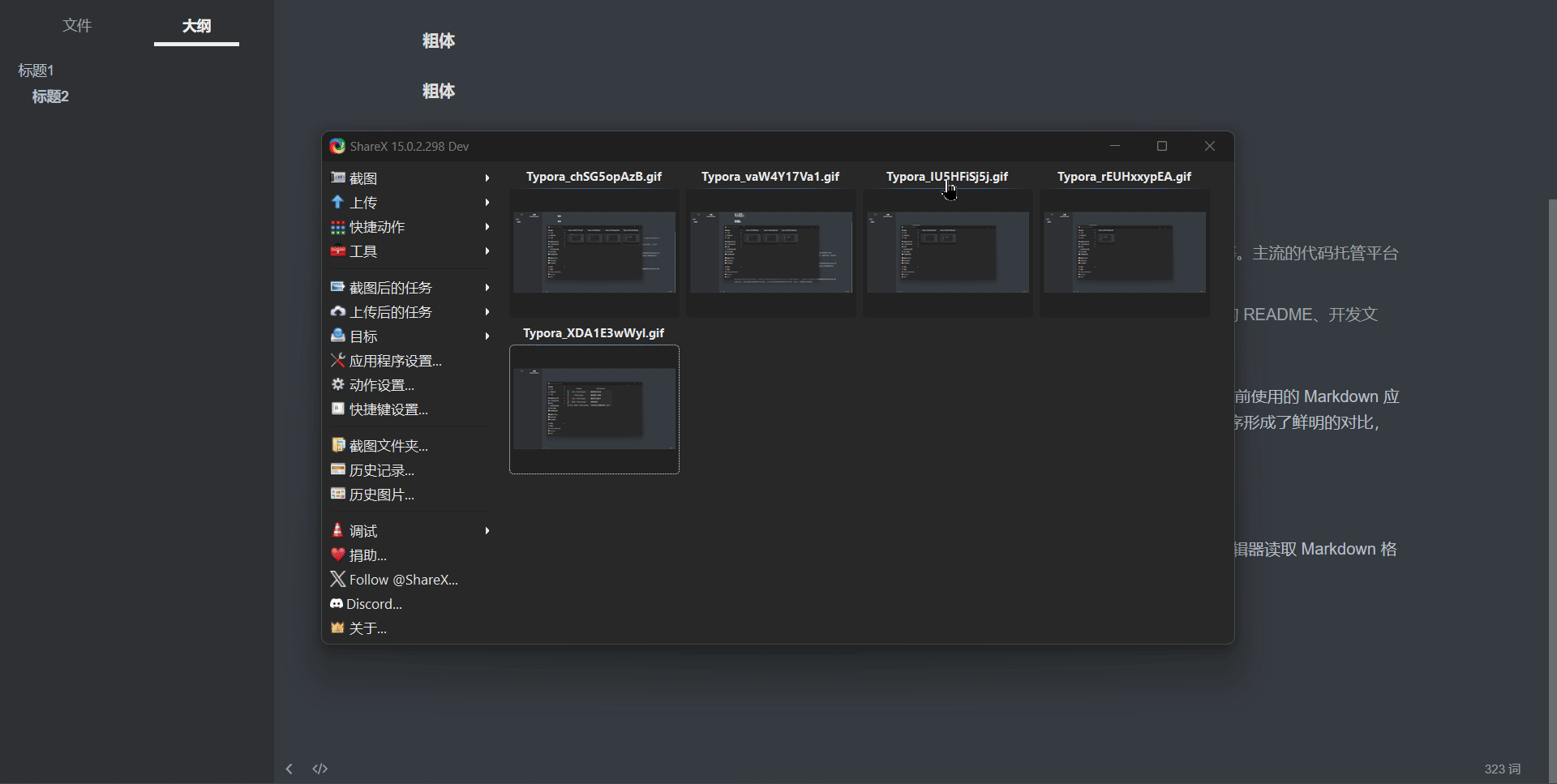
Task: Click the ShareX logo icon in title bar
Action: [x=337, y=146]
